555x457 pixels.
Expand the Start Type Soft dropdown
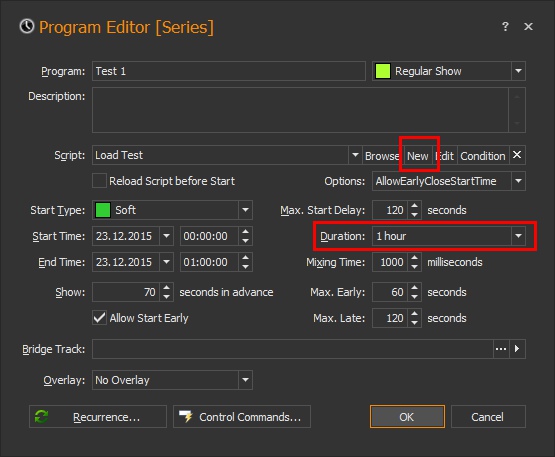coord(245,210)
